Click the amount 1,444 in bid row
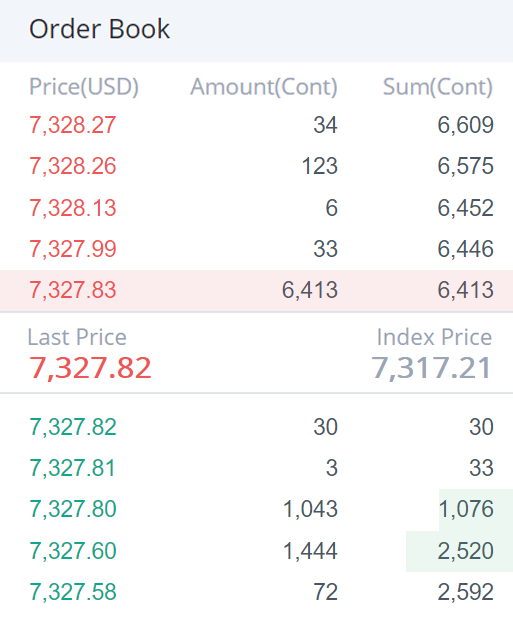 coord(310,551)
